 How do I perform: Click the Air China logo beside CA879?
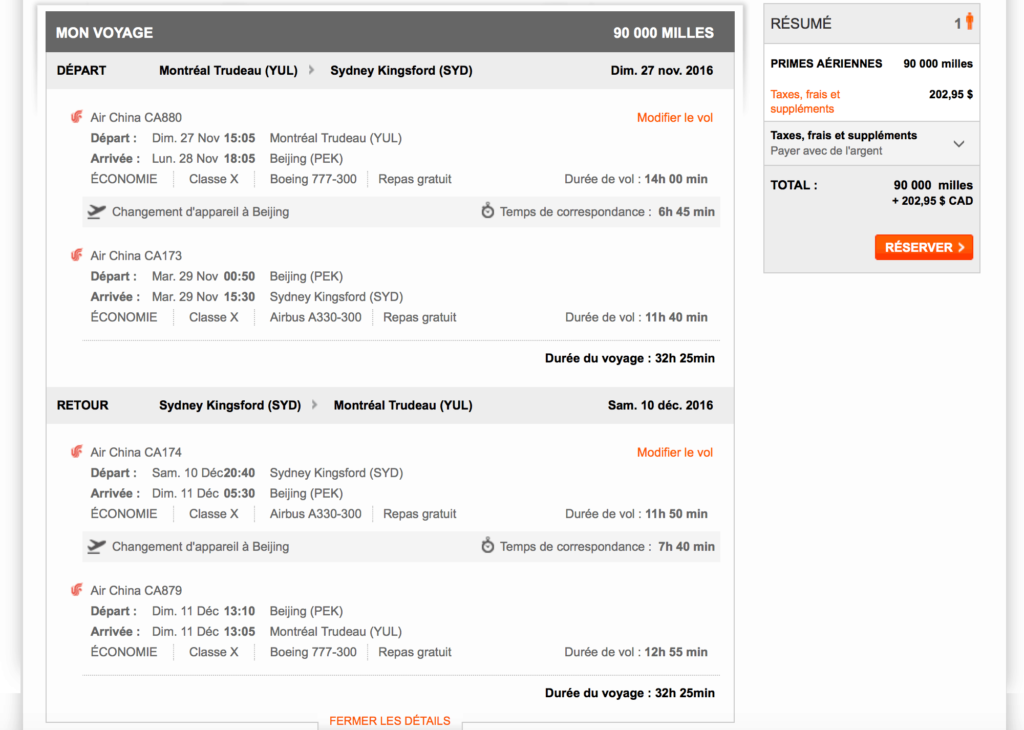pos(77,590)
